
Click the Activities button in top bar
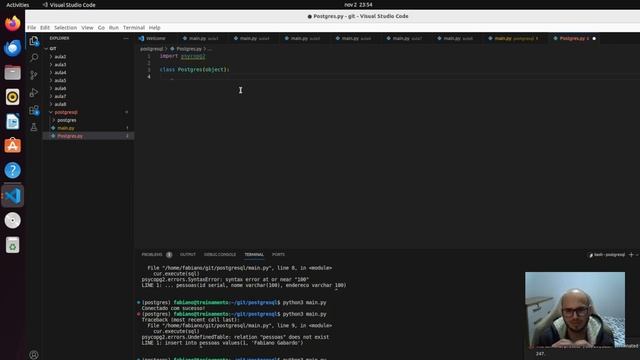[x=18, y=5]
